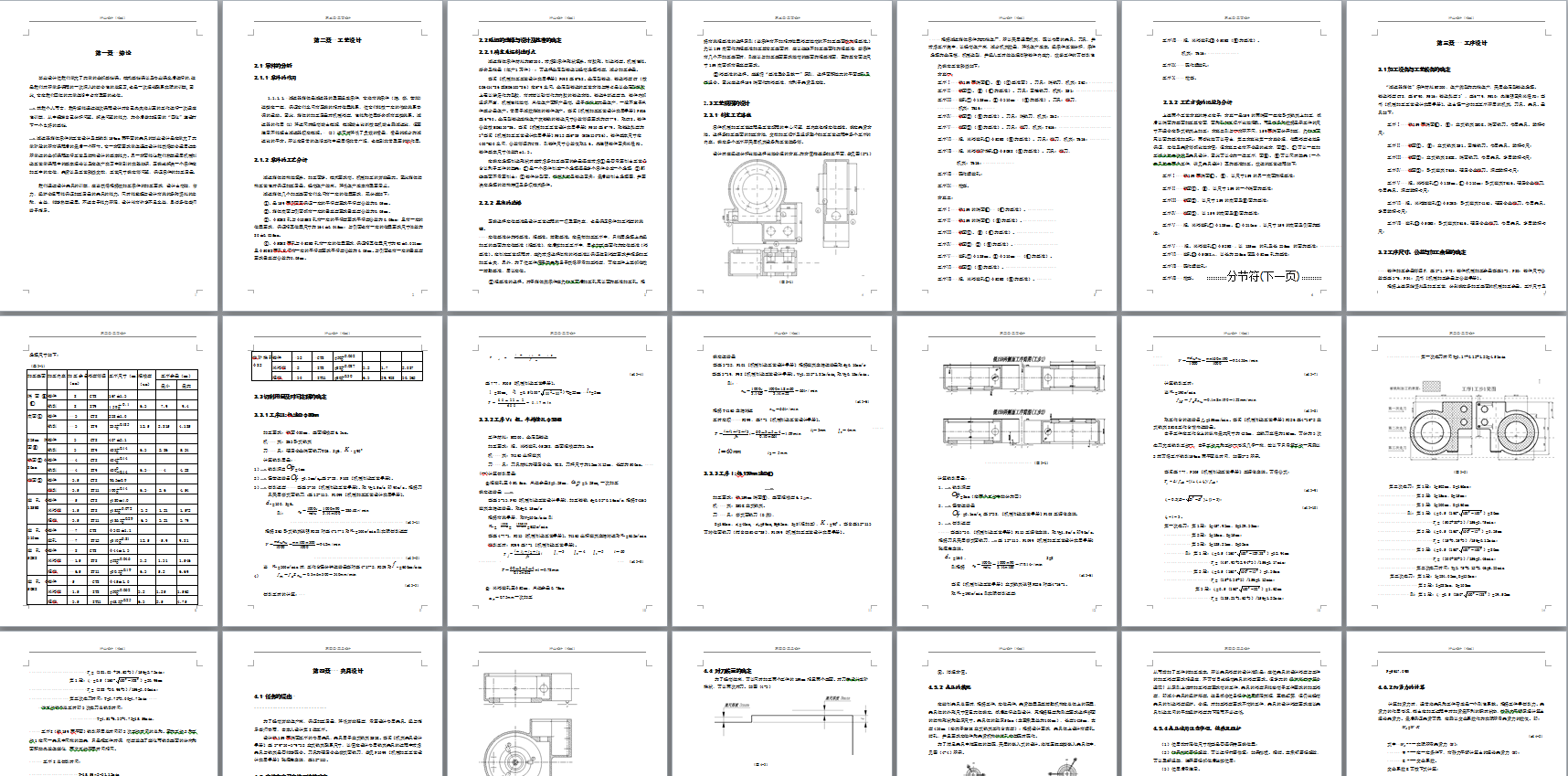Select the stepped profile diagram below heading 4.4
1568x776 pixels.
[789, 725]
